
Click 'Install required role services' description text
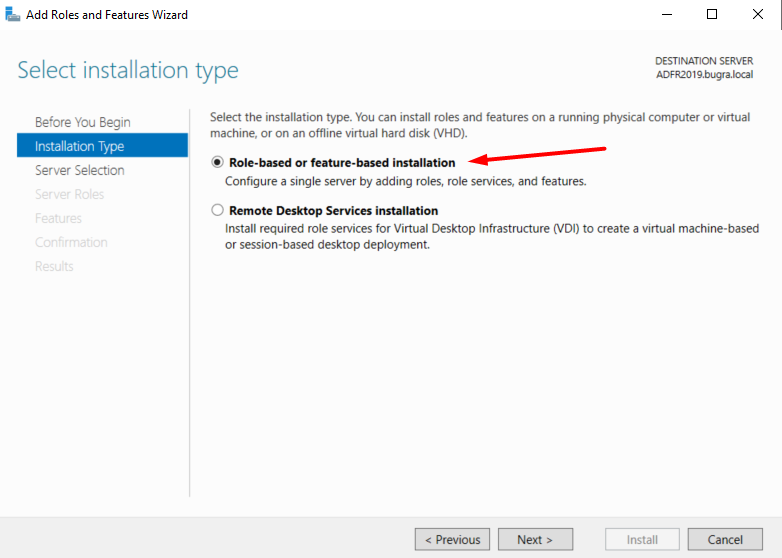click(492, 236)
